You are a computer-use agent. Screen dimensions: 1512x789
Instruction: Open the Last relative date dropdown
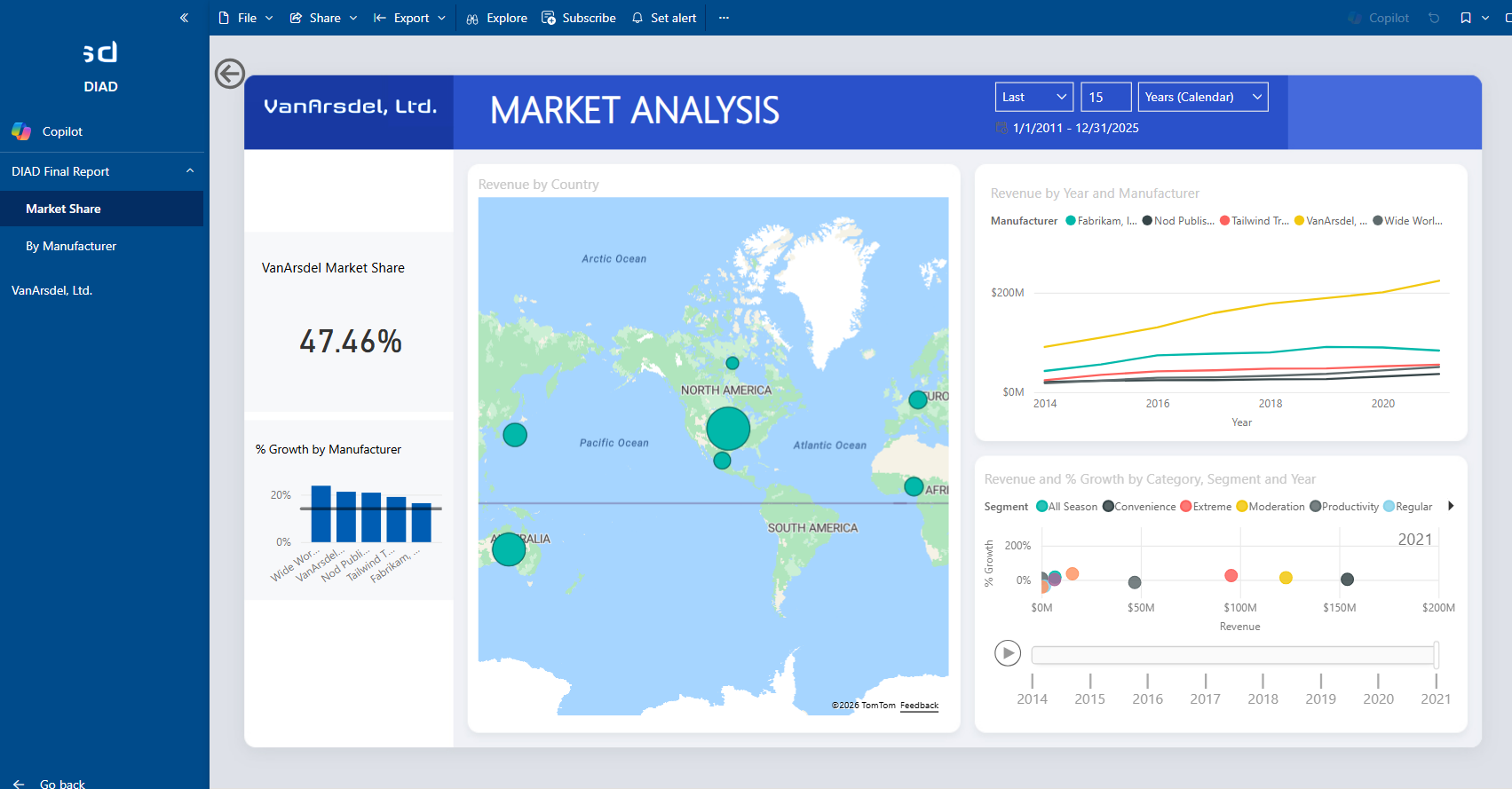tap(1033, 97)
